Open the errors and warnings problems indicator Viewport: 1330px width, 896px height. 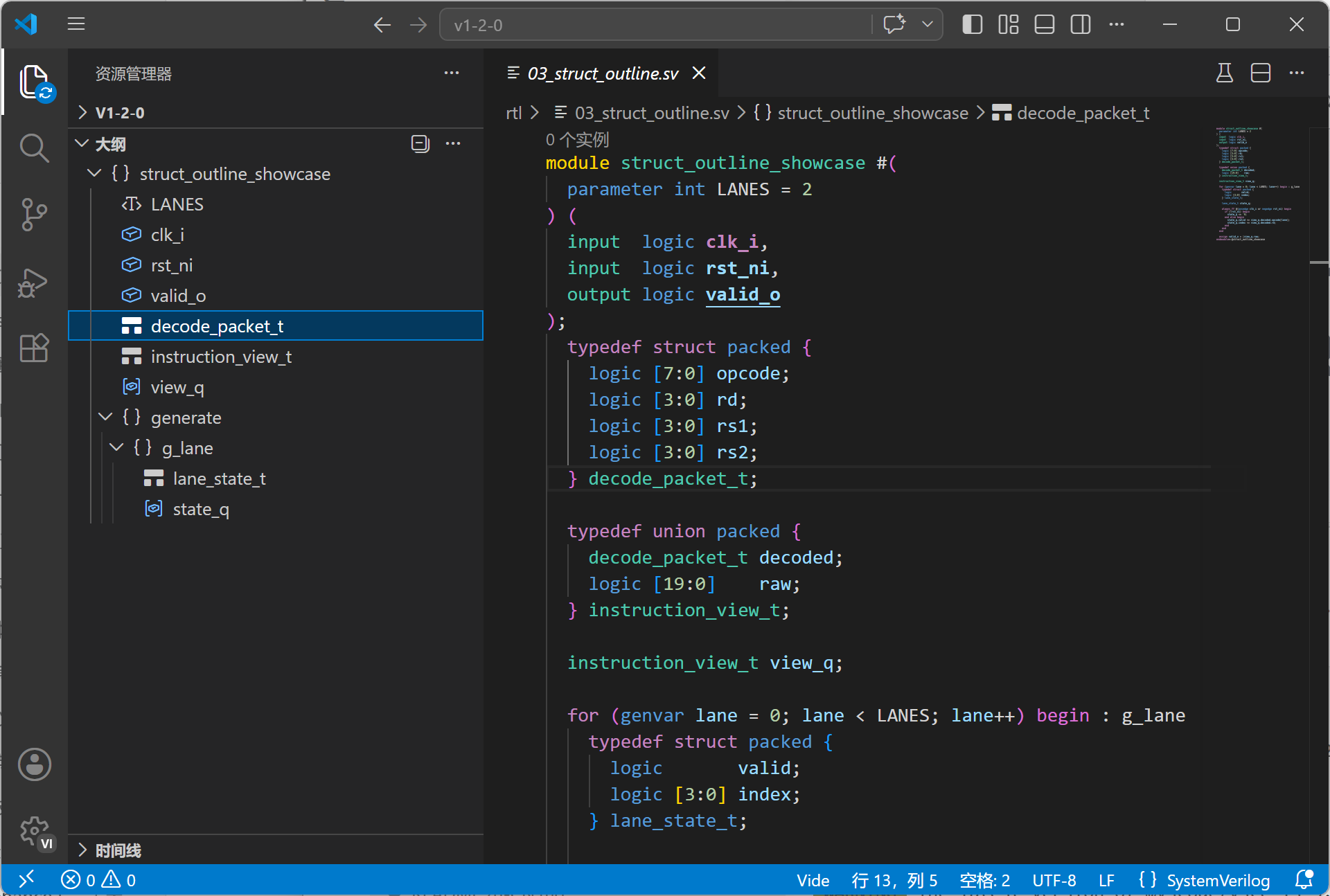coord(98,879)
